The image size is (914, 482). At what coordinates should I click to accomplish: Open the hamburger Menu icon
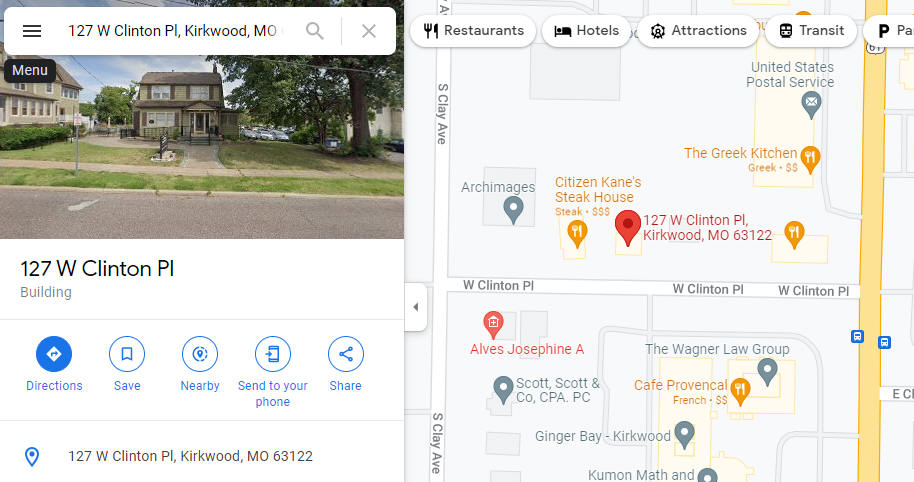coord(31,31)
